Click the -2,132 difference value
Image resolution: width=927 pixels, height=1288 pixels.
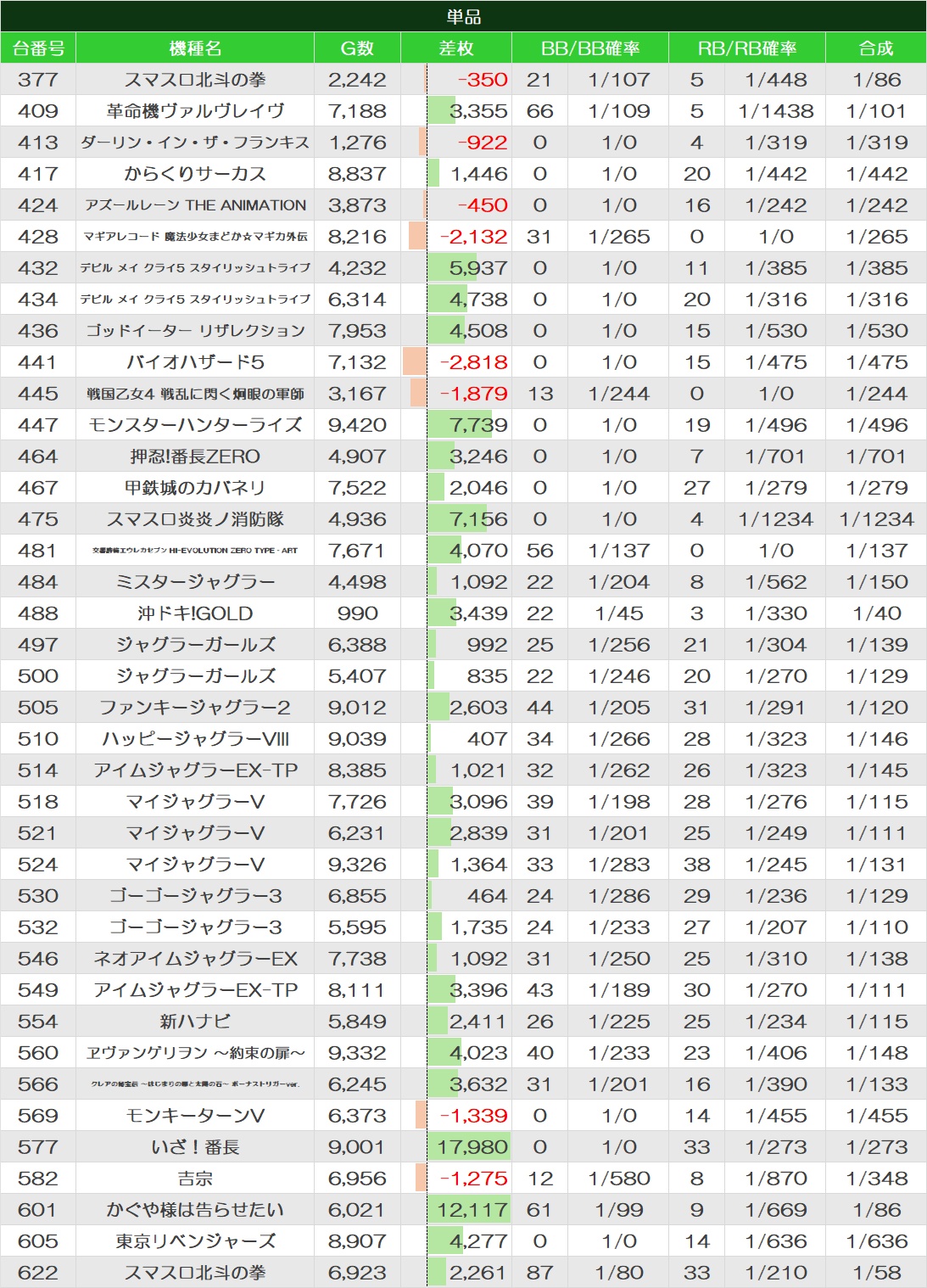[x=473, y=237]
